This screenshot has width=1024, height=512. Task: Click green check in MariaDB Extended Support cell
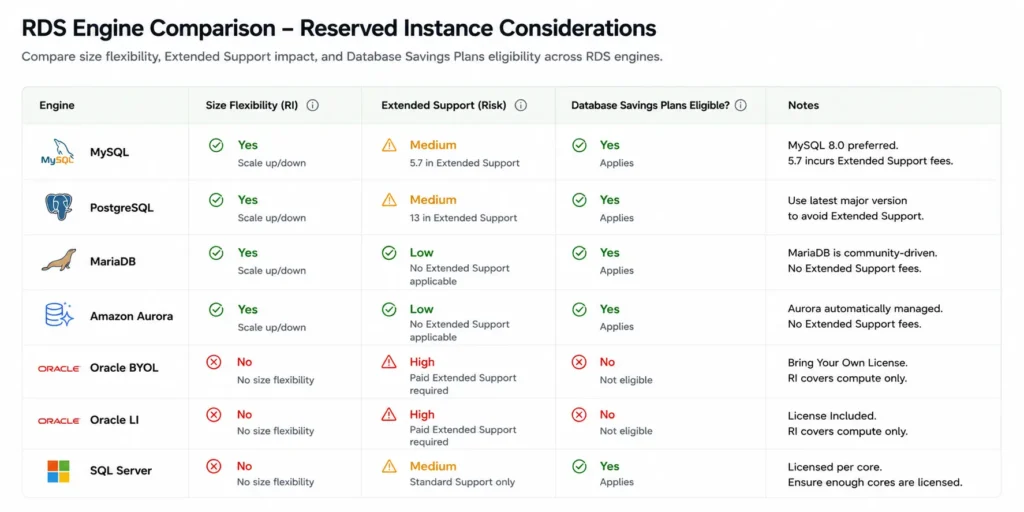389,253
